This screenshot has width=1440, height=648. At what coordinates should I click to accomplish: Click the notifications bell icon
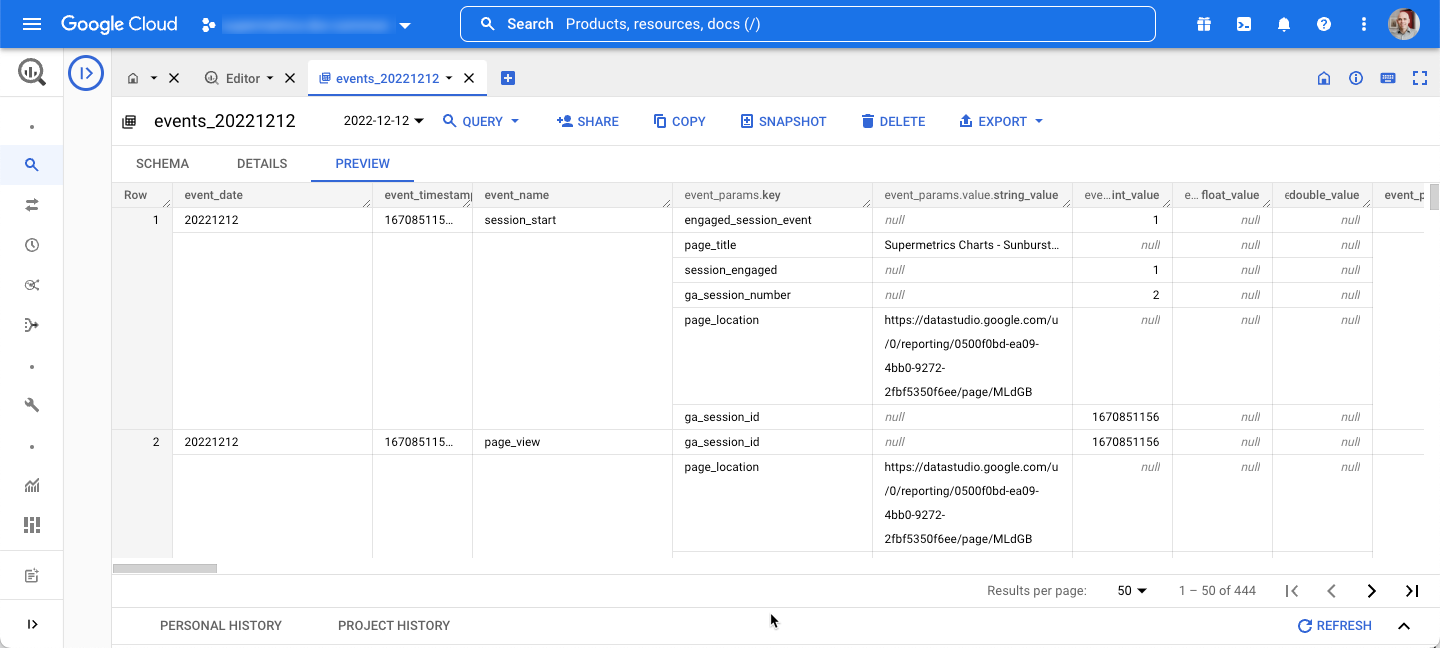(1284, 24)
